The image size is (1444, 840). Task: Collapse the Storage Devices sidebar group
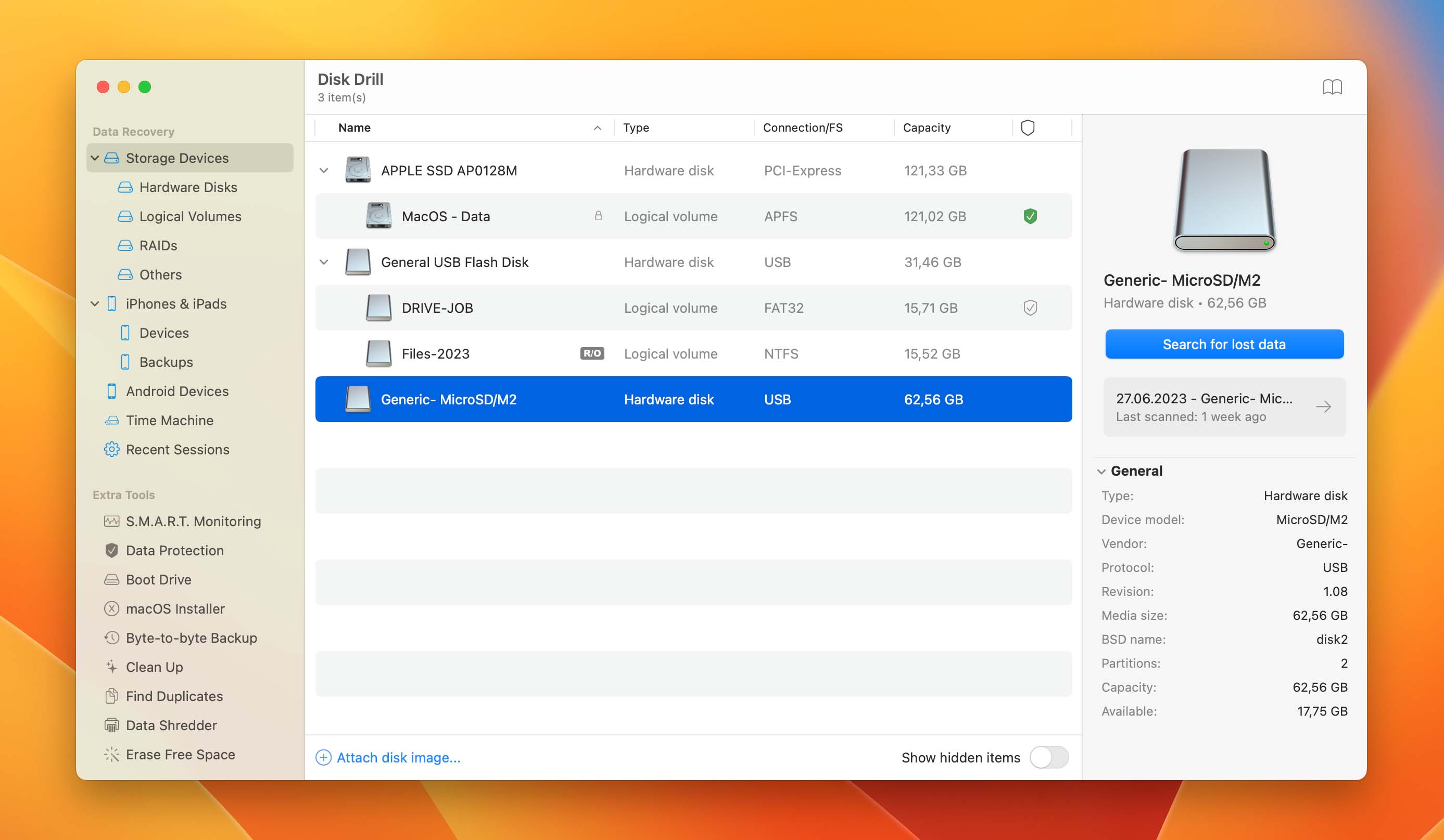(x=95, y=158)
